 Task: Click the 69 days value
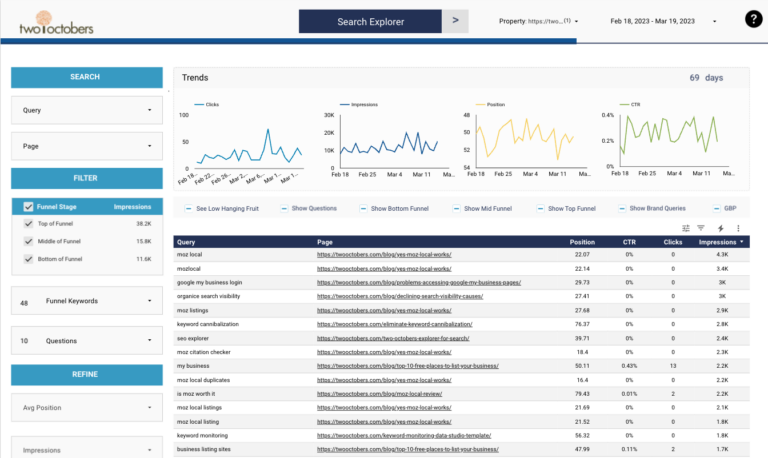pos(706,78)
